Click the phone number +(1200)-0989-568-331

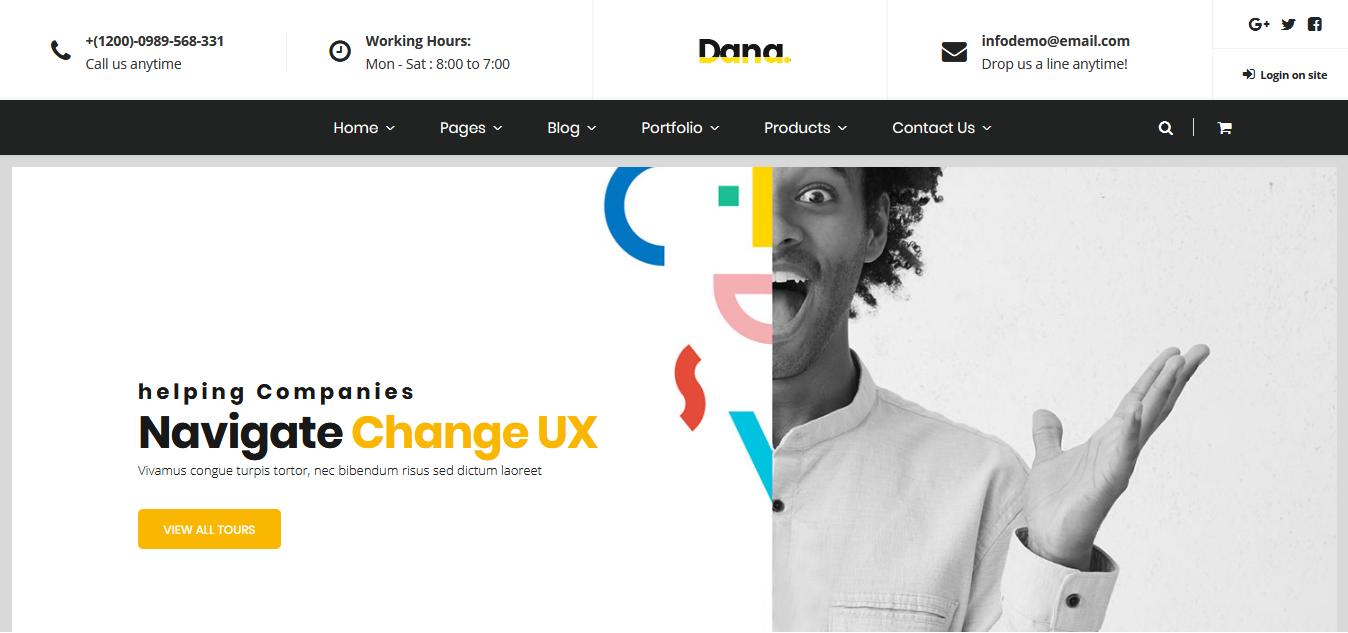pyautogui.click(x=155, y=41)
